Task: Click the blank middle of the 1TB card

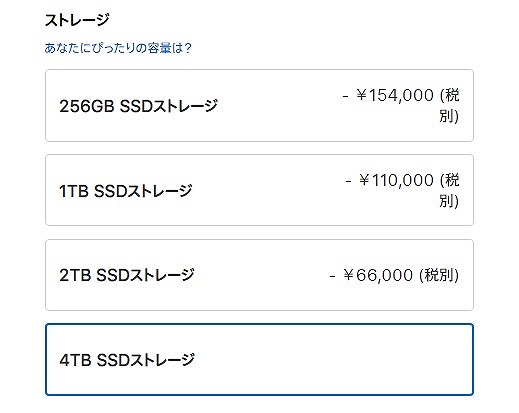Action: pyautogui.click(x=268, y=190)
